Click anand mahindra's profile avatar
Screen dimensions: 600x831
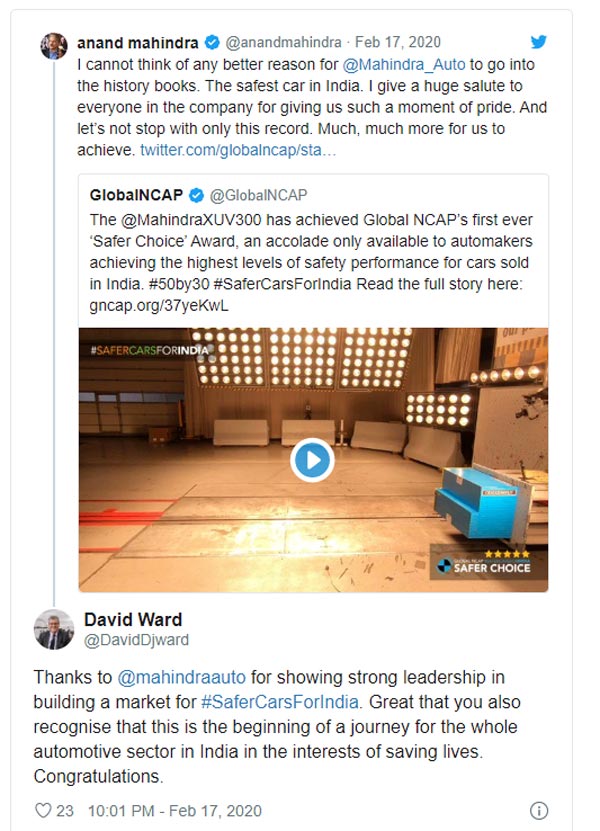(54, 45)
